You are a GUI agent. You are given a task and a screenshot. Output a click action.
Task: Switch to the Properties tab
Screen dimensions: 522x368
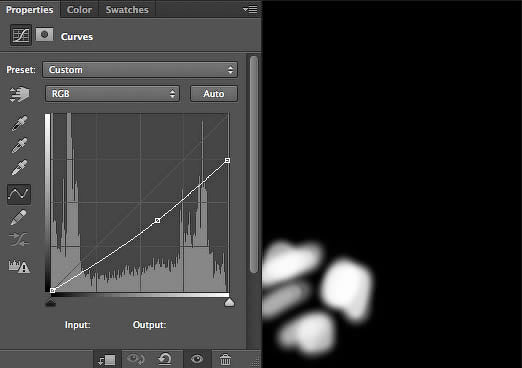pyautogui.click(x=29, y=10)
